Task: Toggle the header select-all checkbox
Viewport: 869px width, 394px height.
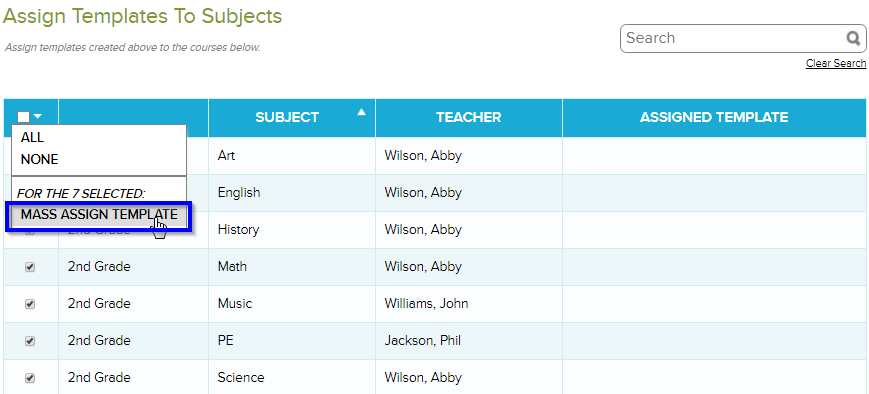Action: pyautogui.click(x=23, y=117)
